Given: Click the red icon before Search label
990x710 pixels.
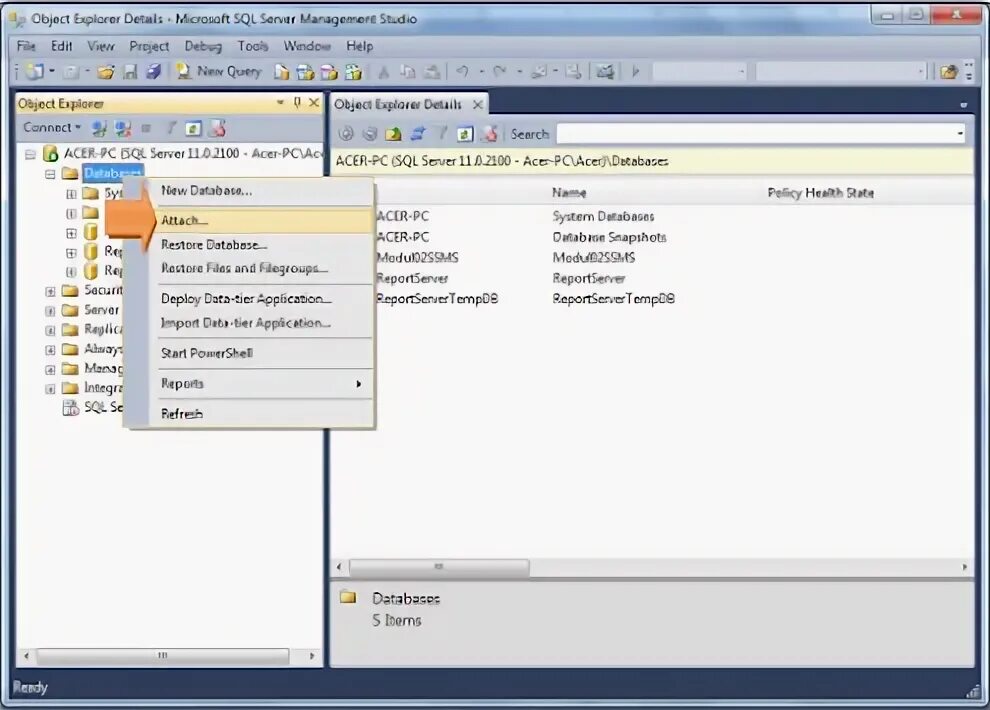Looking at the screenshot, I should coord(489,133).
